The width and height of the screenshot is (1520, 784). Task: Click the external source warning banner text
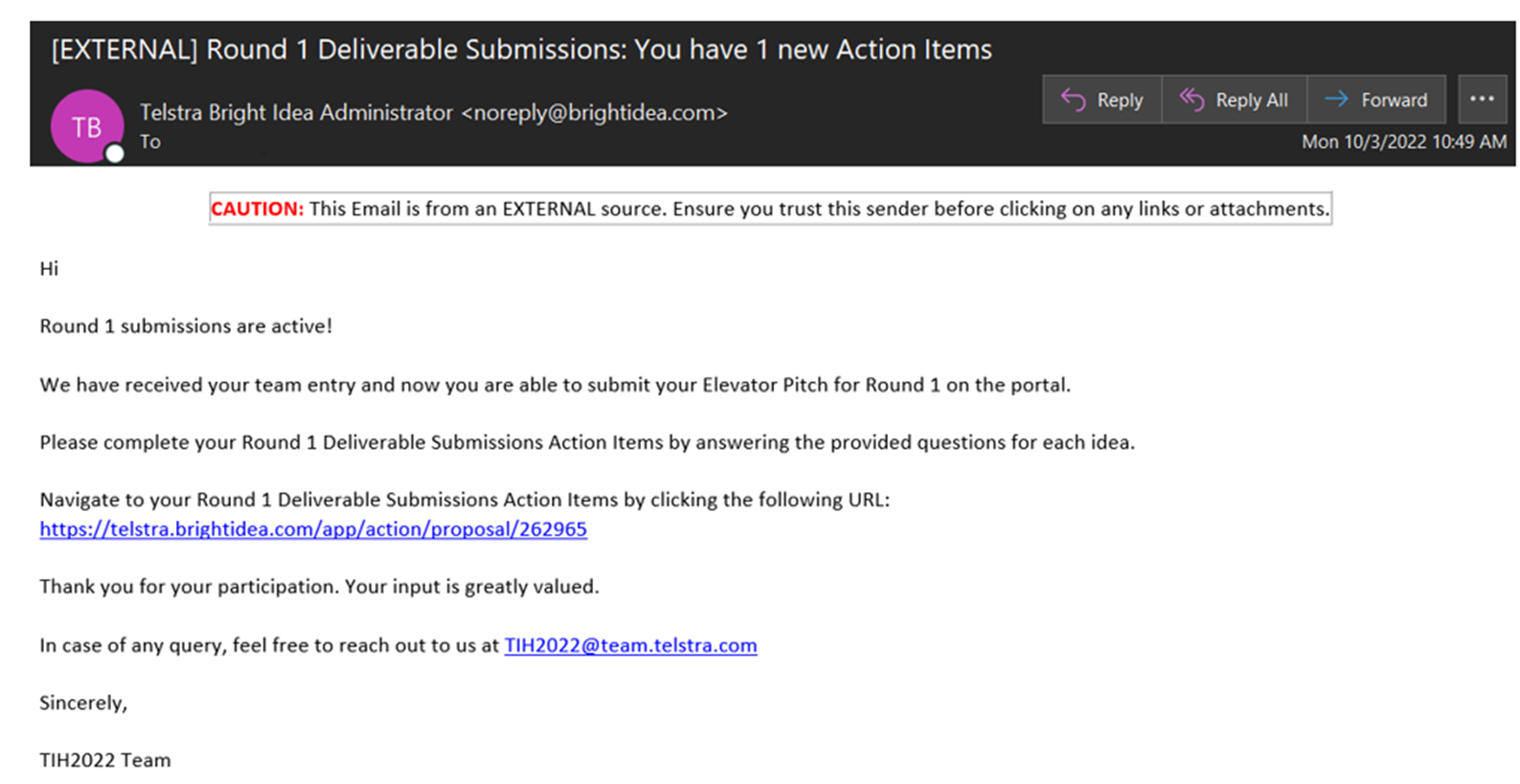(x=819, y=209)
